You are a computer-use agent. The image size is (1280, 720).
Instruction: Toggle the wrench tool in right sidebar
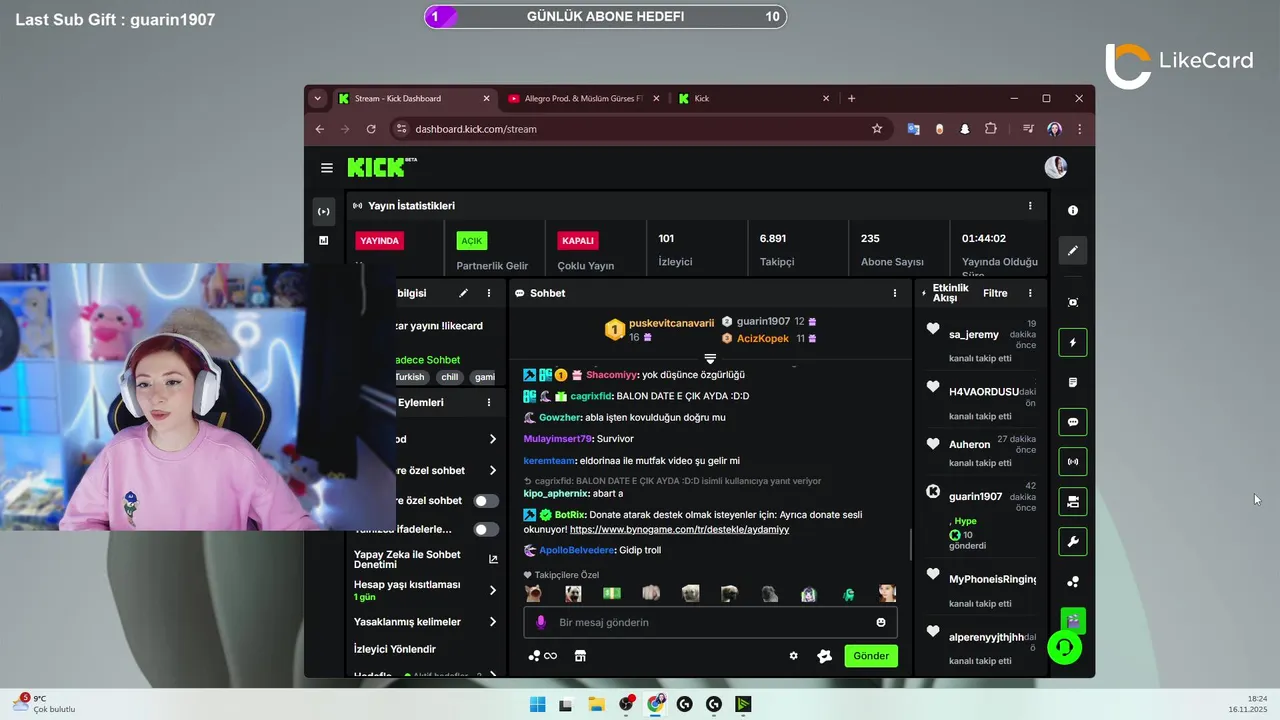(1073, 542)
